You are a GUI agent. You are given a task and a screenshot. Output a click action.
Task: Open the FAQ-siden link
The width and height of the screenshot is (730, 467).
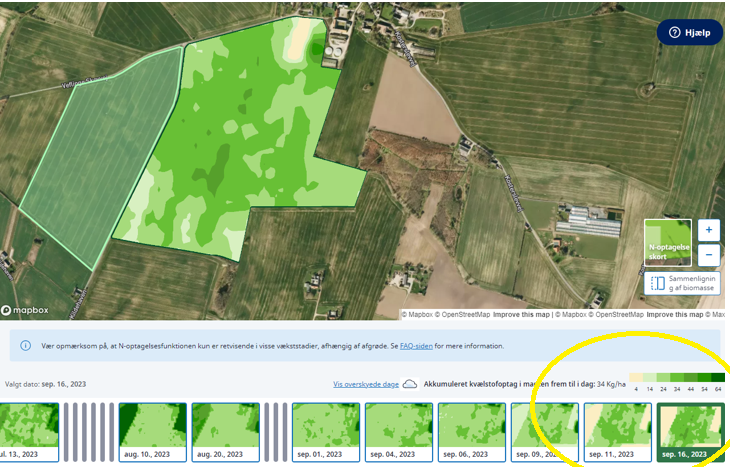click(416, 346)
